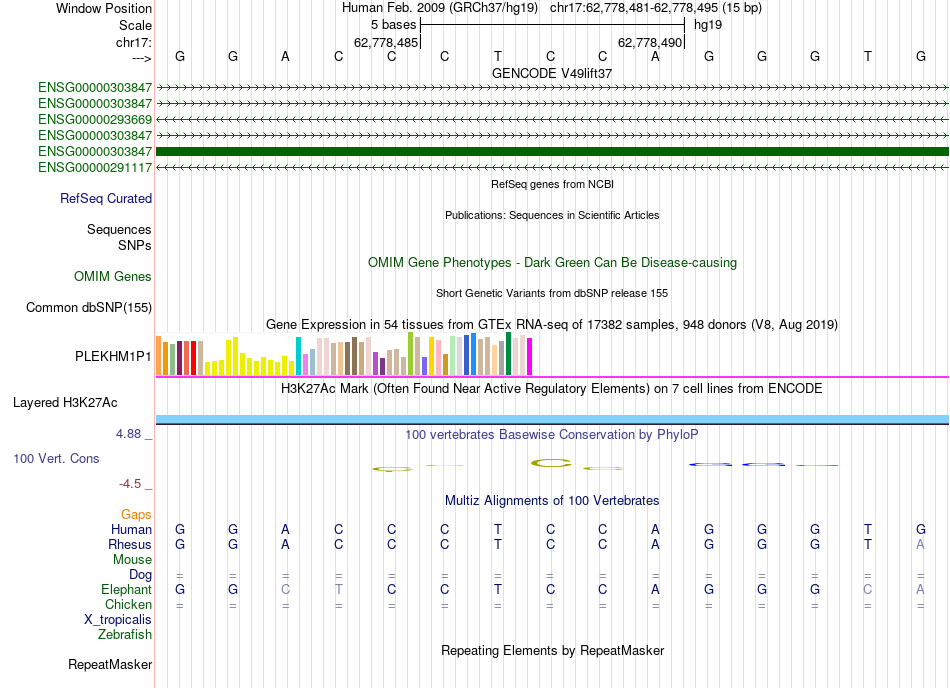Click the 'RefSeq genes from NCBI' title
Viewport: 950px width, 688px height.
pos(552,184)
